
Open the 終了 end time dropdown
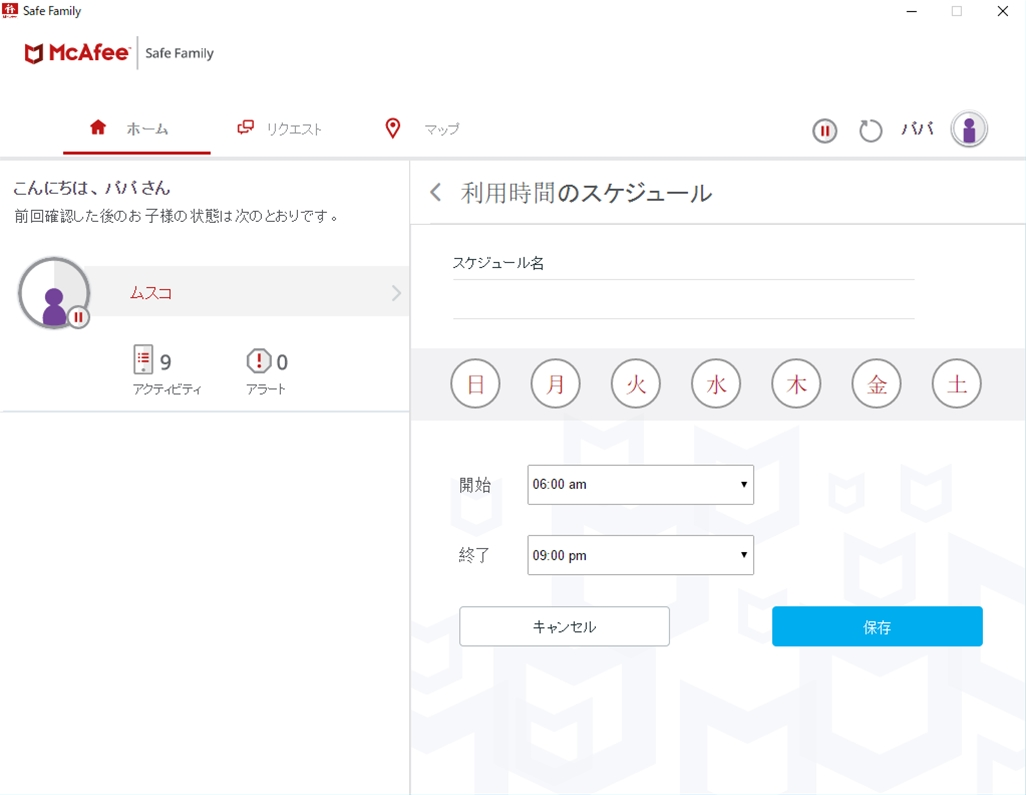(641, 556)
